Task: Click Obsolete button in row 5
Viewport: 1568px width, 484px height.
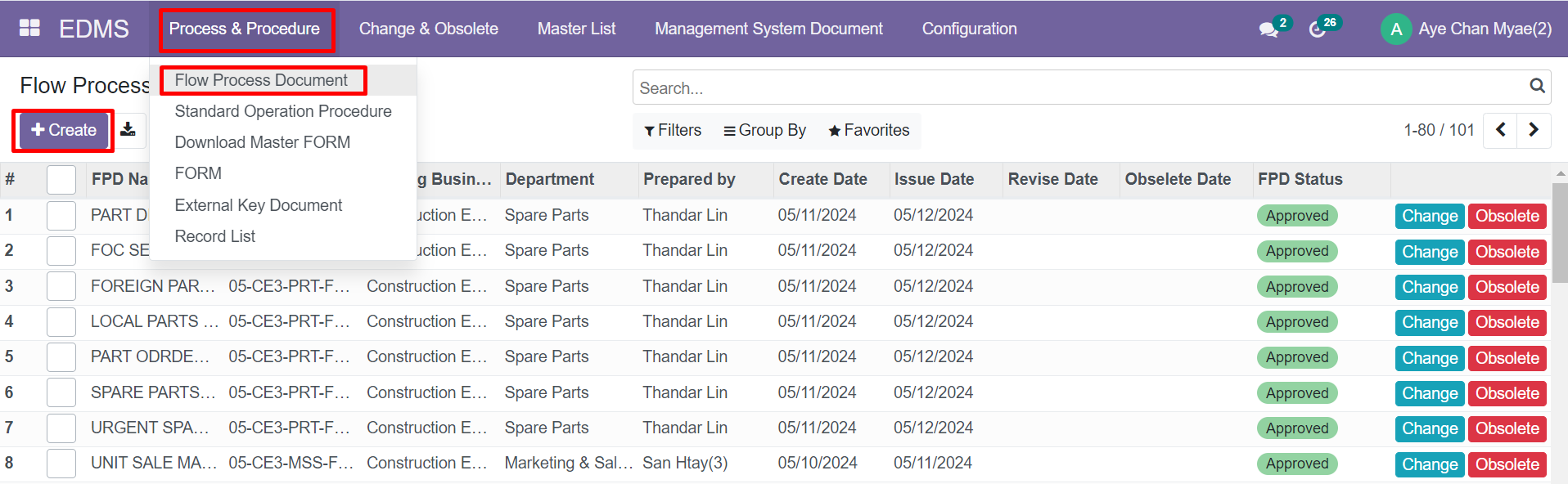Action: click(1507, 358)
